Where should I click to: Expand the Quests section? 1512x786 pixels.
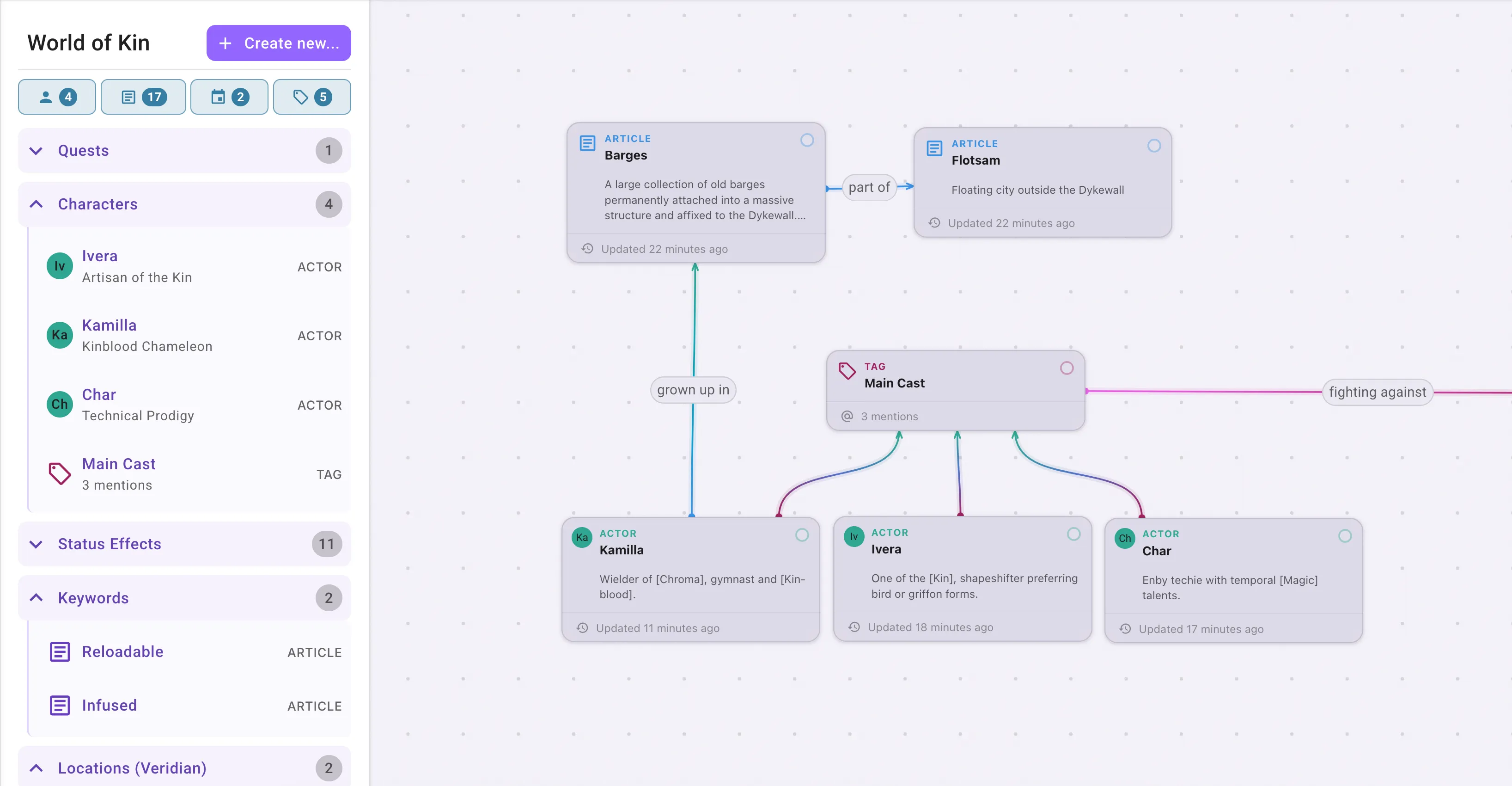(184, 150)
